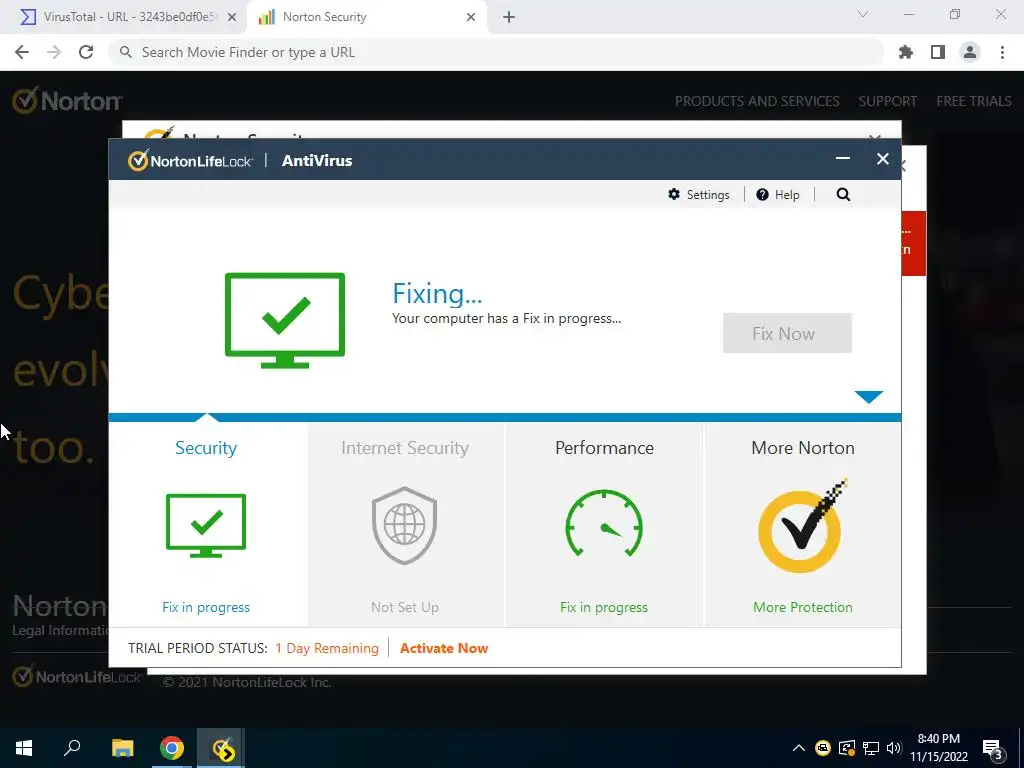Close the Norton Security browser tab

click(471, 17)
